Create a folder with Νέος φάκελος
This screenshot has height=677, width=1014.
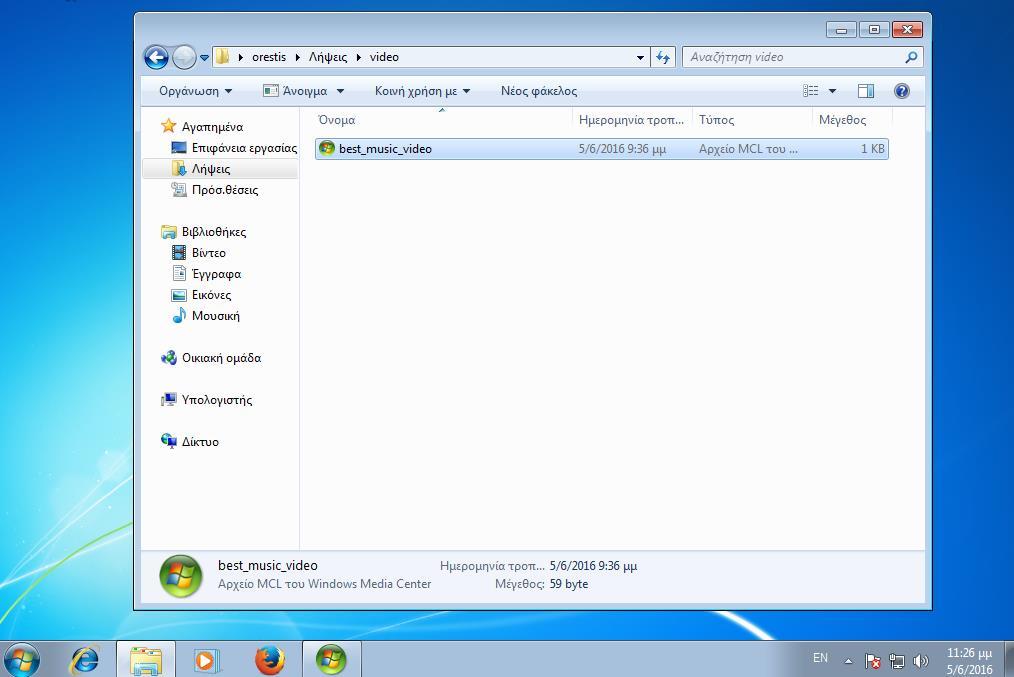[539, 91]
